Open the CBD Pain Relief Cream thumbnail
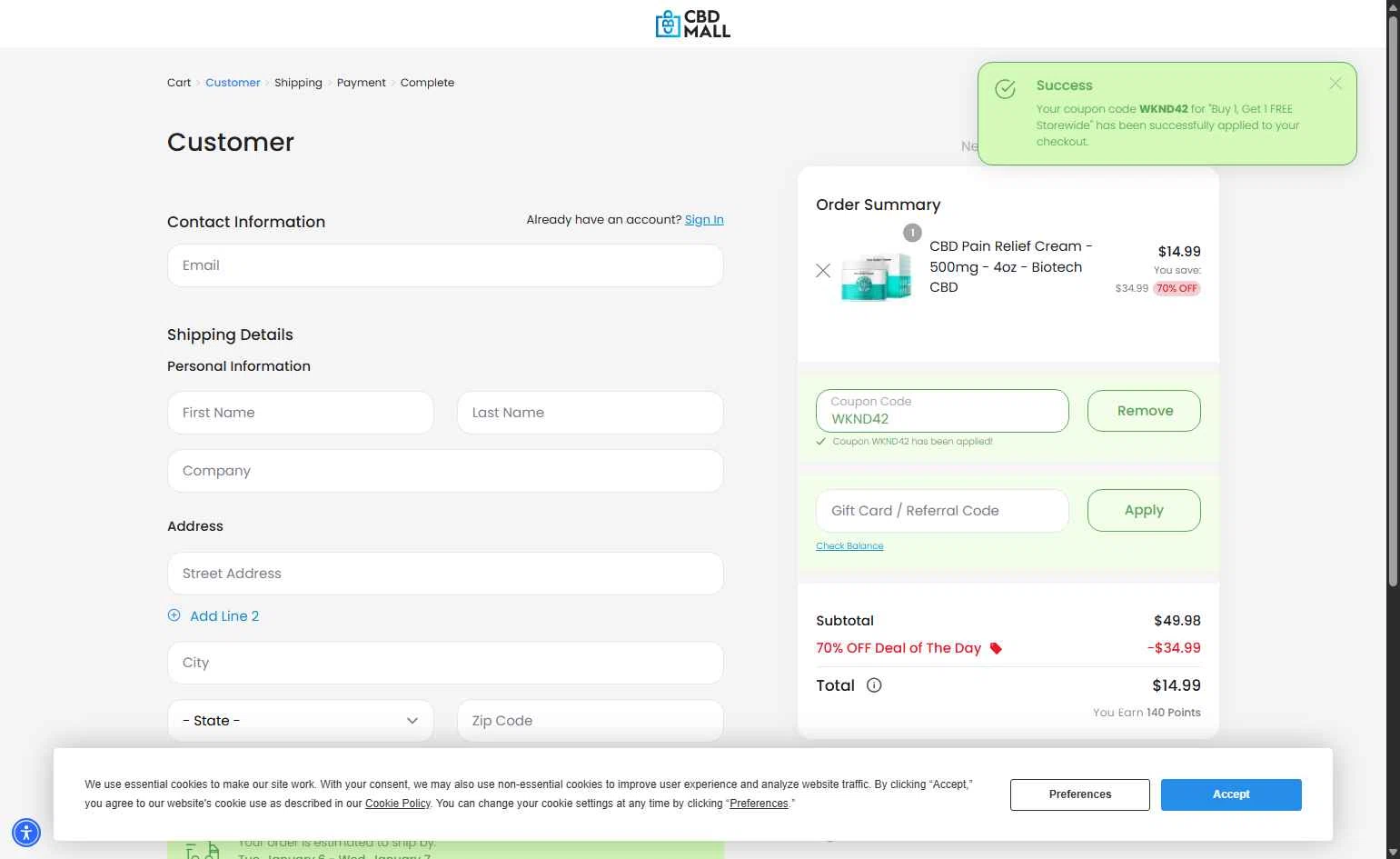Image resolution: width=1400 pixels, height=859 pixels. (876, 277)
